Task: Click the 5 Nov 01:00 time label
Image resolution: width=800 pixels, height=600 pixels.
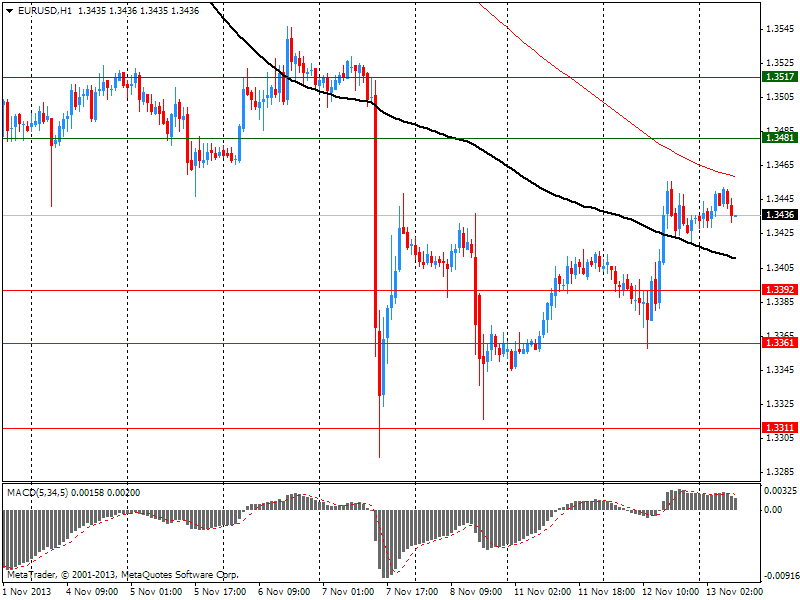Action: point(156,592)
